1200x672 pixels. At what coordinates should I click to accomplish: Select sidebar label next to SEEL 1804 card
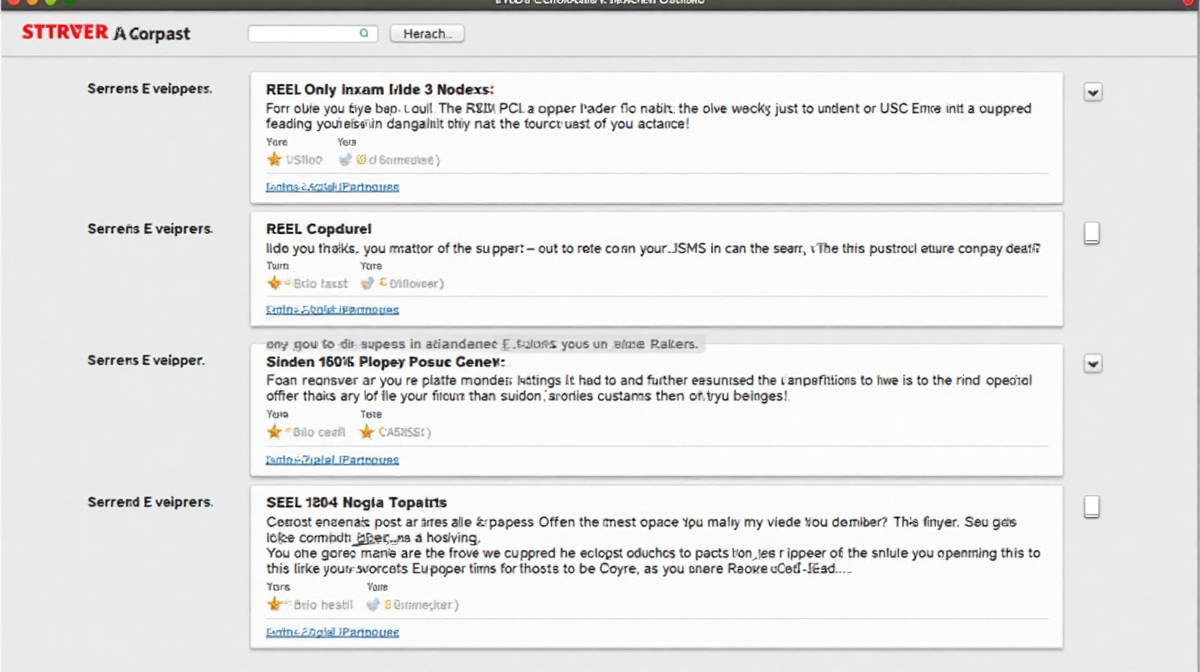(x=150, y=502)
